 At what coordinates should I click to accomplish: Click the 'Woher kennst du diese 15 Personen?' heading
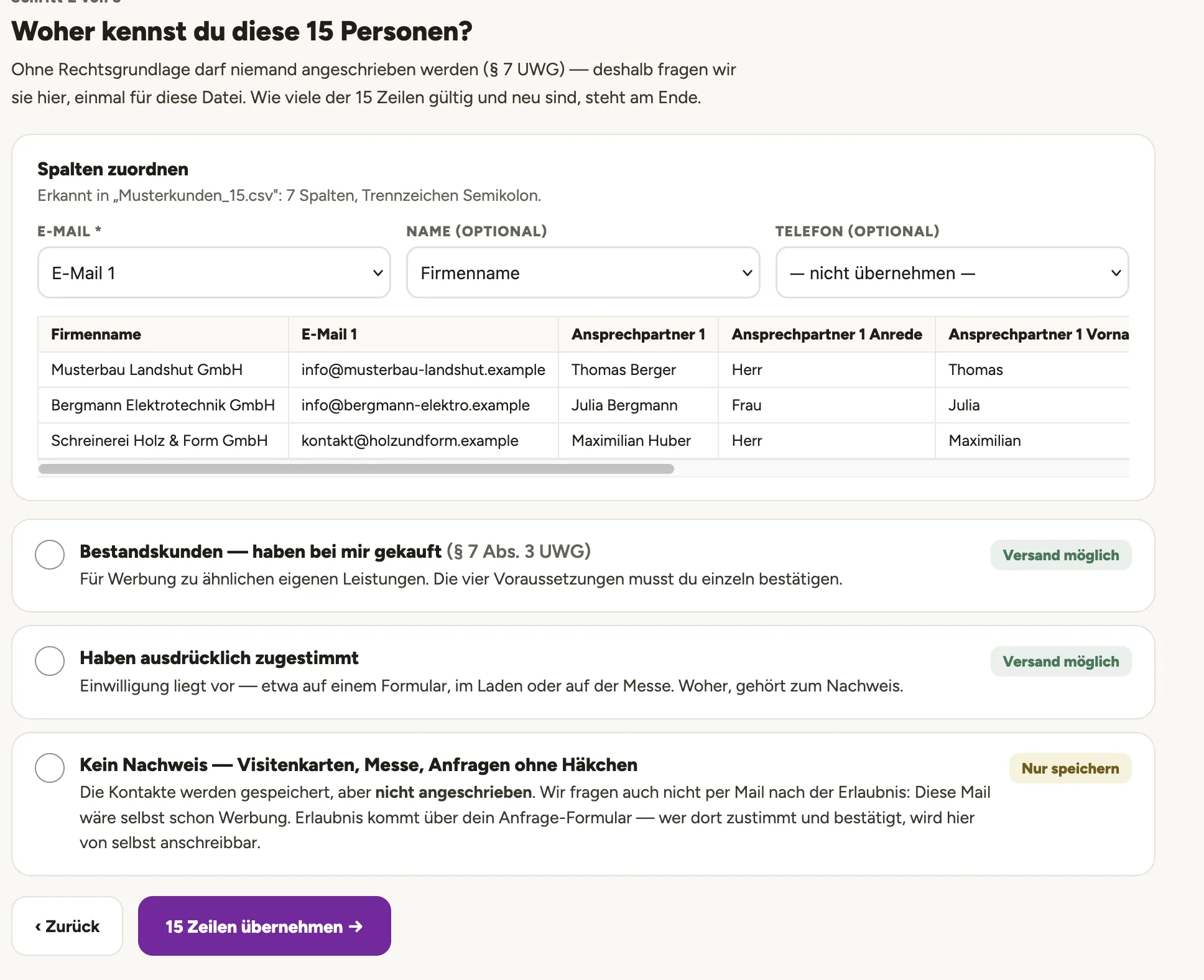click(x=242, y=31)
